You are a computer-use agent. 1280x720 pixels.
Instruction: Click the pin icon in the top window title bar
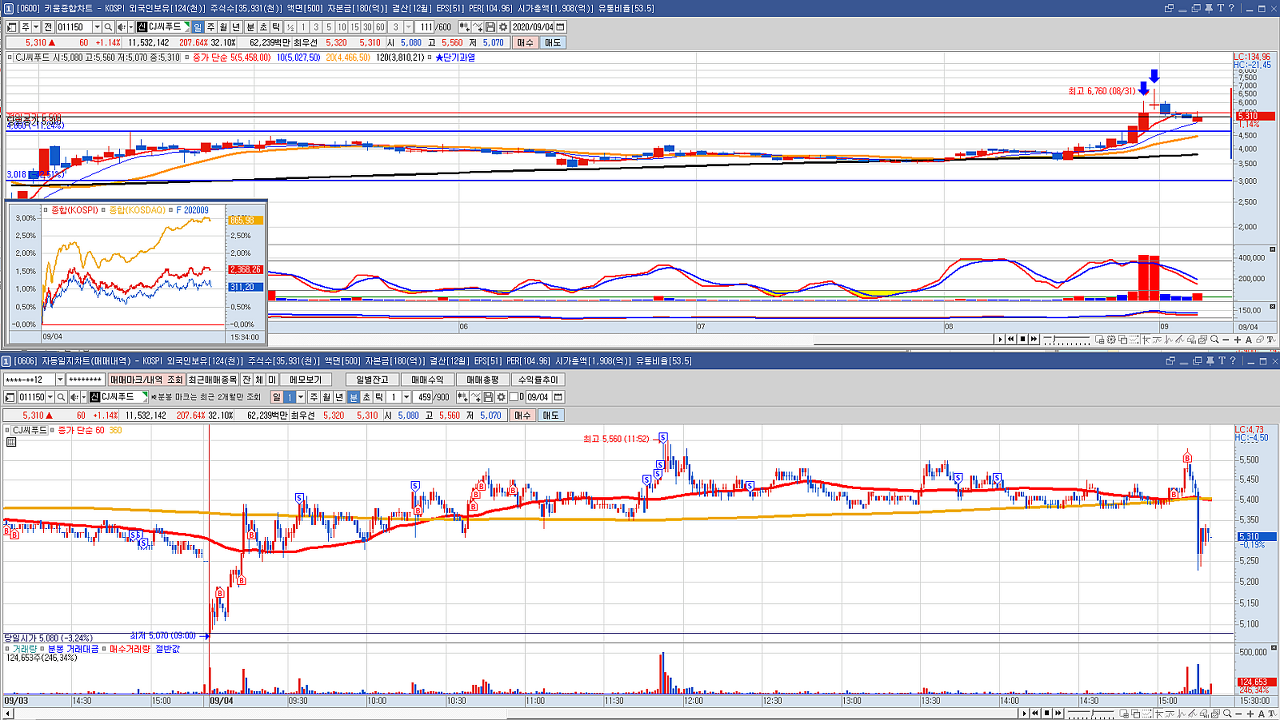click(1209, 9)
